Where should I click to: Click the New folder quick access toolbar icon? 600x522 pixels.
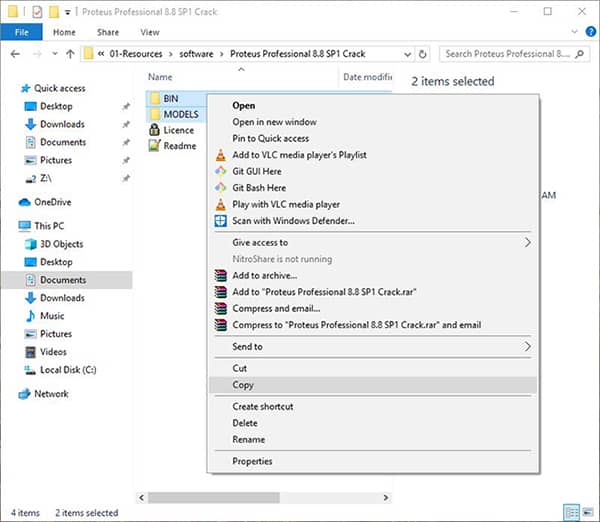54,12
